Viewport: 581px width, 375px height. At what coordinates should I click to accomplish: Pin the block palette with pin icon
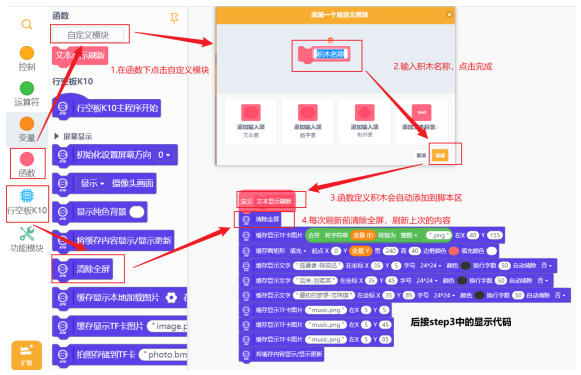point(174,18)
